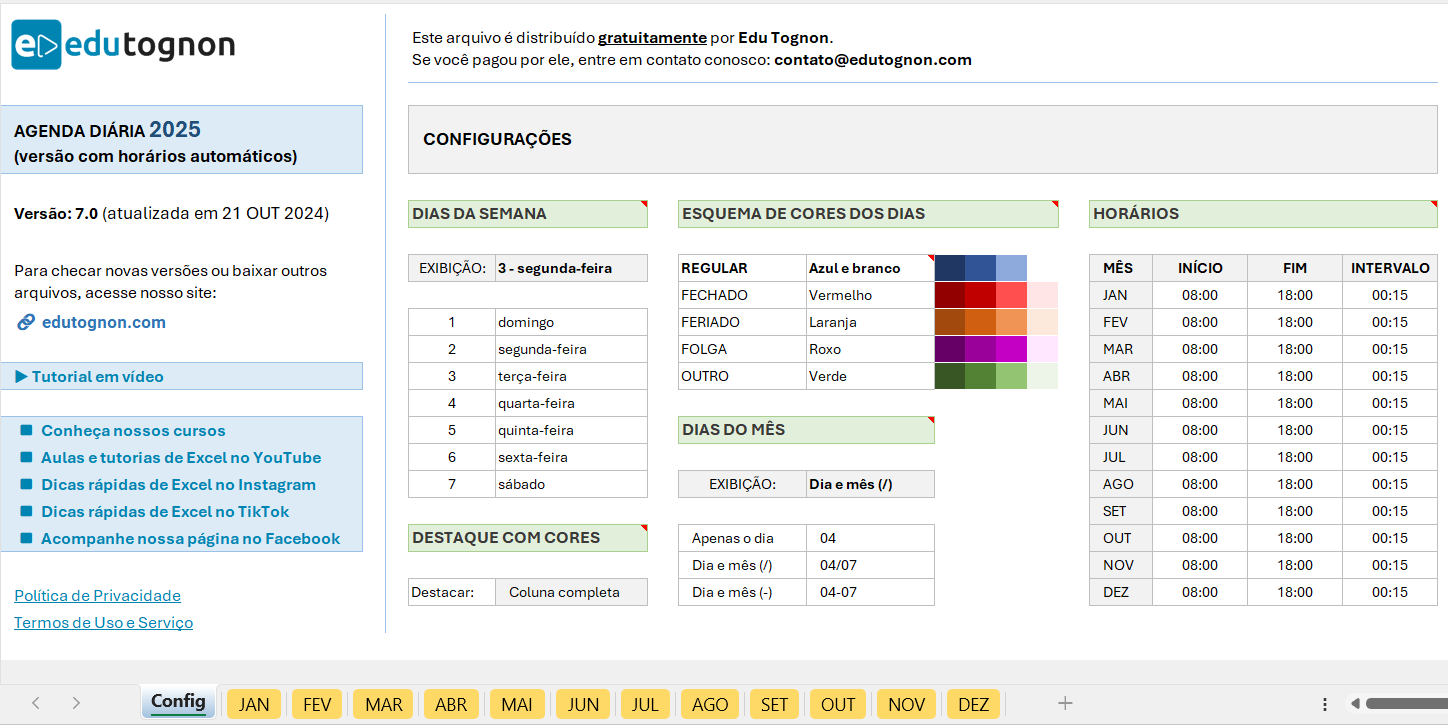The width and height of the screenshot is (1448, 725).
Task: Switch to the FEV sheet tab
Action: click(317, 704)
